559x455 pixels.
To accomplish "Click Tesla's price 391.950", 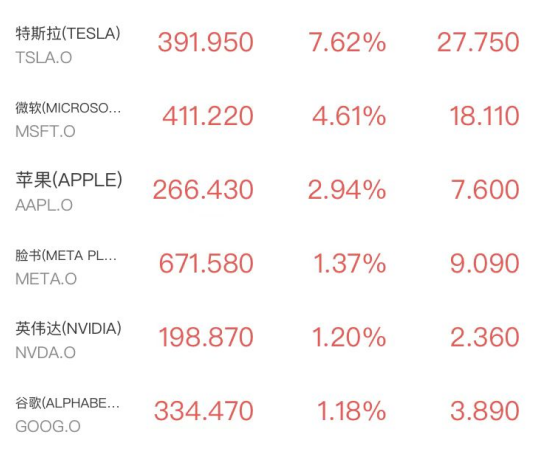I will pyautogui.click(x=206, y=42).
